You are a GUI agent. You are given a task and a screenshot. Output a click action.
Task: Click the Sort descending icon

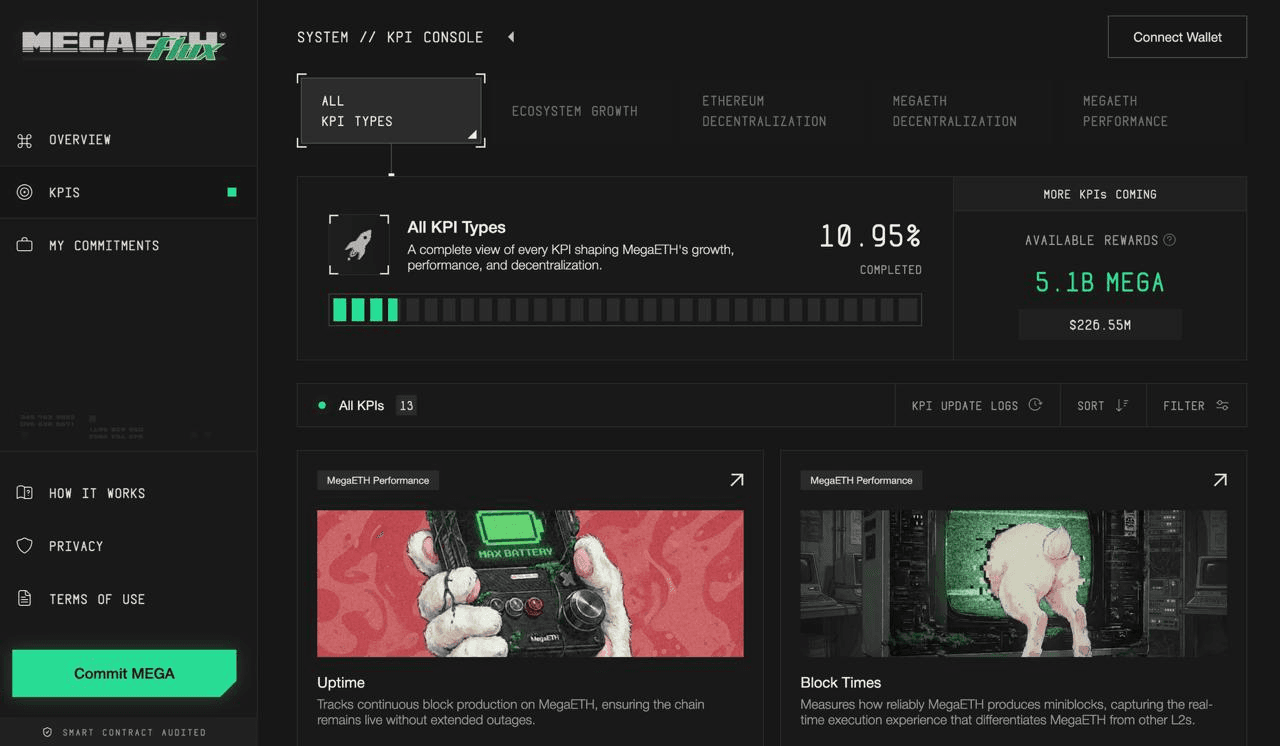(x=1122, y=405)
